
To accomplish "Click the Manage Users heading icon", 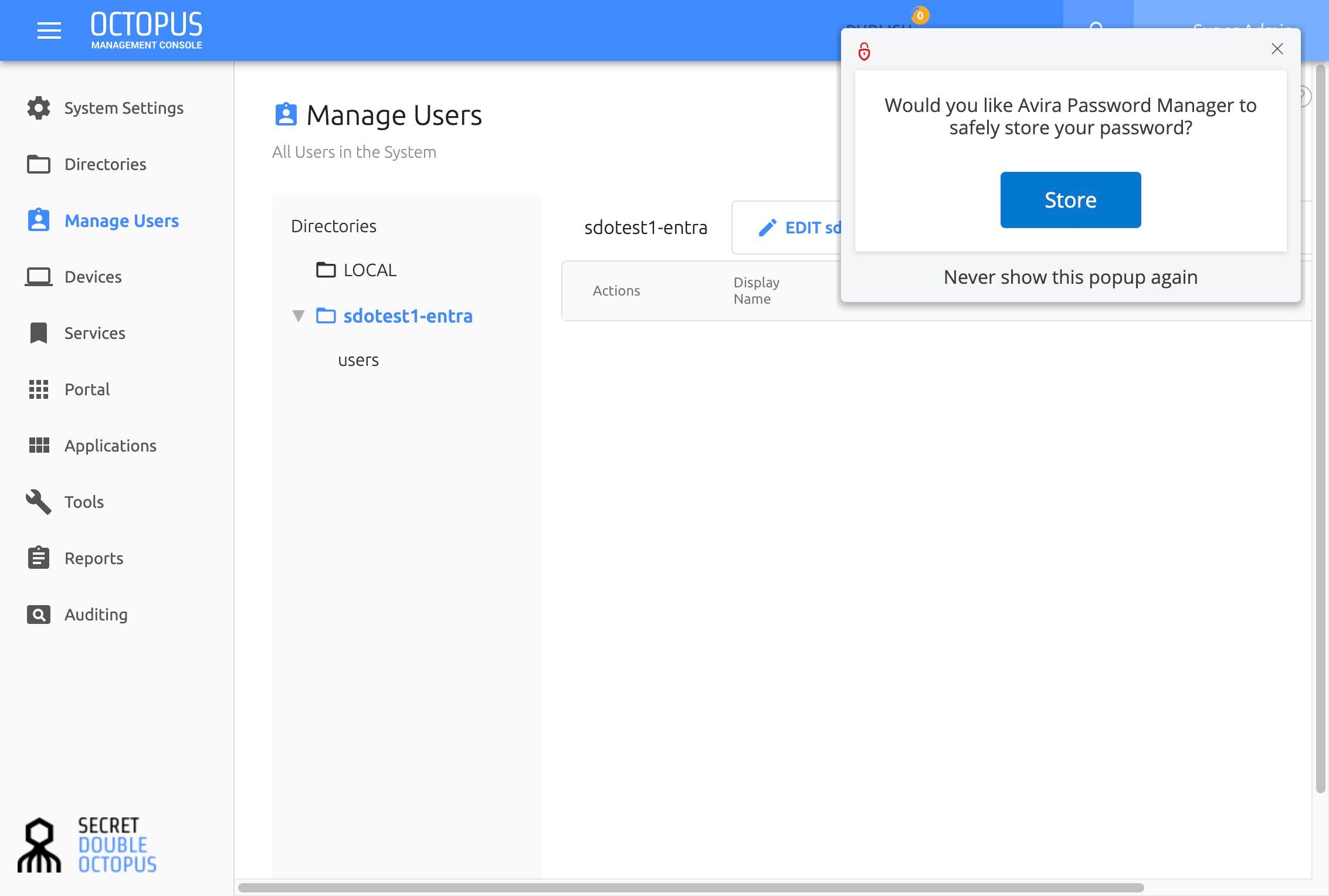I will [x=286, y=114].
